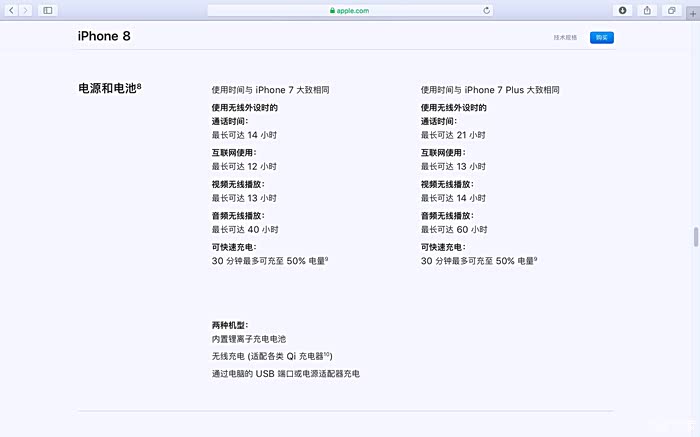This screenshot has height=437, width=700.
Task: Go forward to the next page
Action: [x=25, y=10]
